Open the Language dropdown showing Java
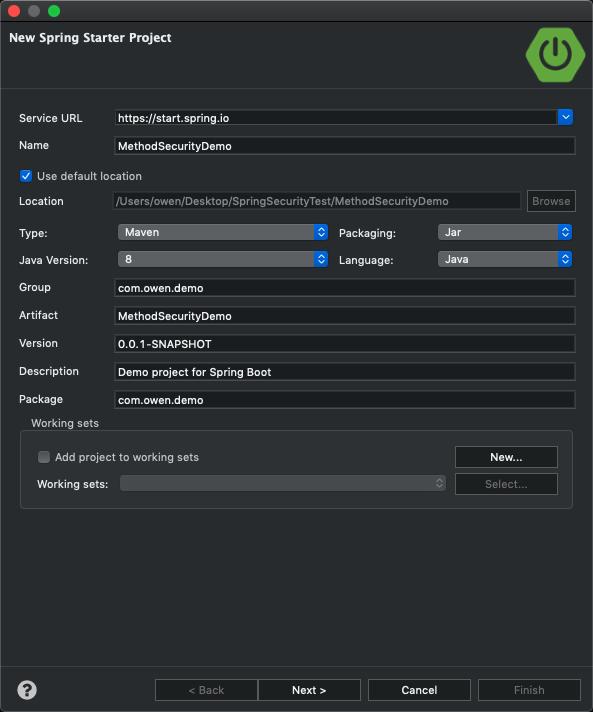 click(505, 259)
